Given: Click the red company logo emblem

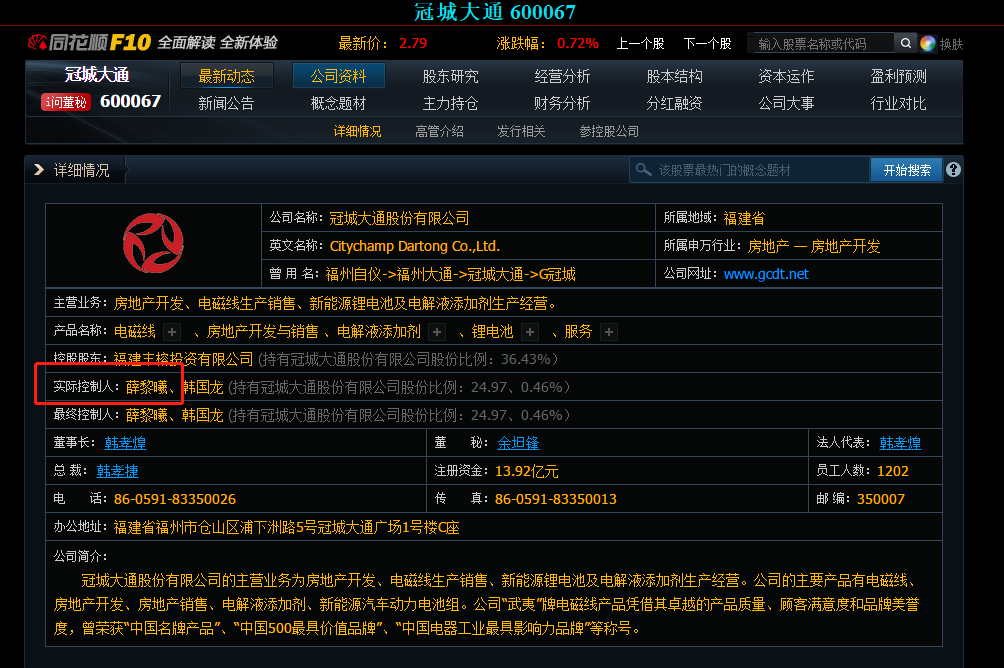Looking at the screenshot, I should (151, 243).
